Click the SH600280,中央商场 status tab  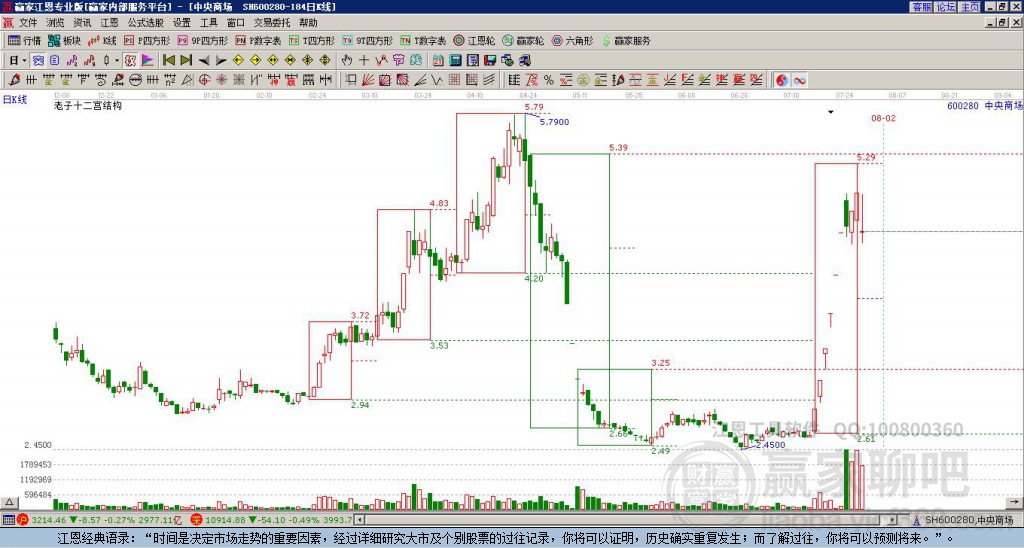tap(965, 520)
